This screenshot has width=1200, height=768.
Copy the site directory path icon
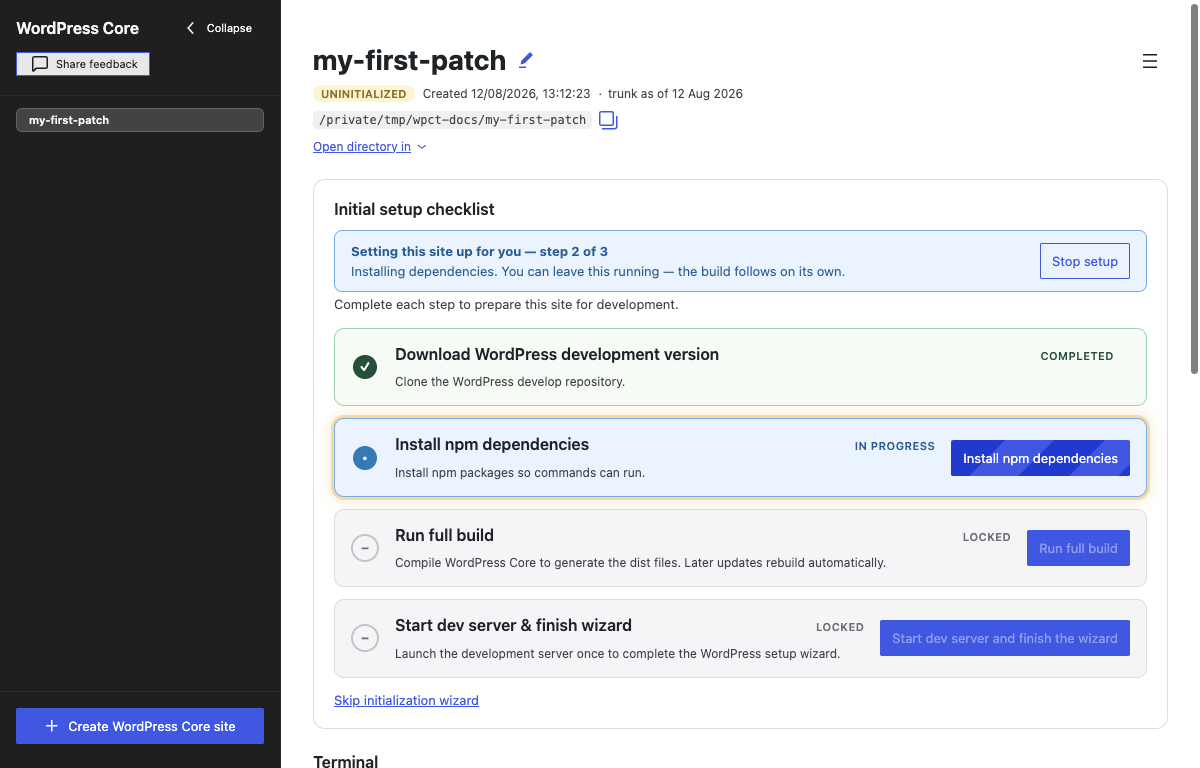(608, 120)
